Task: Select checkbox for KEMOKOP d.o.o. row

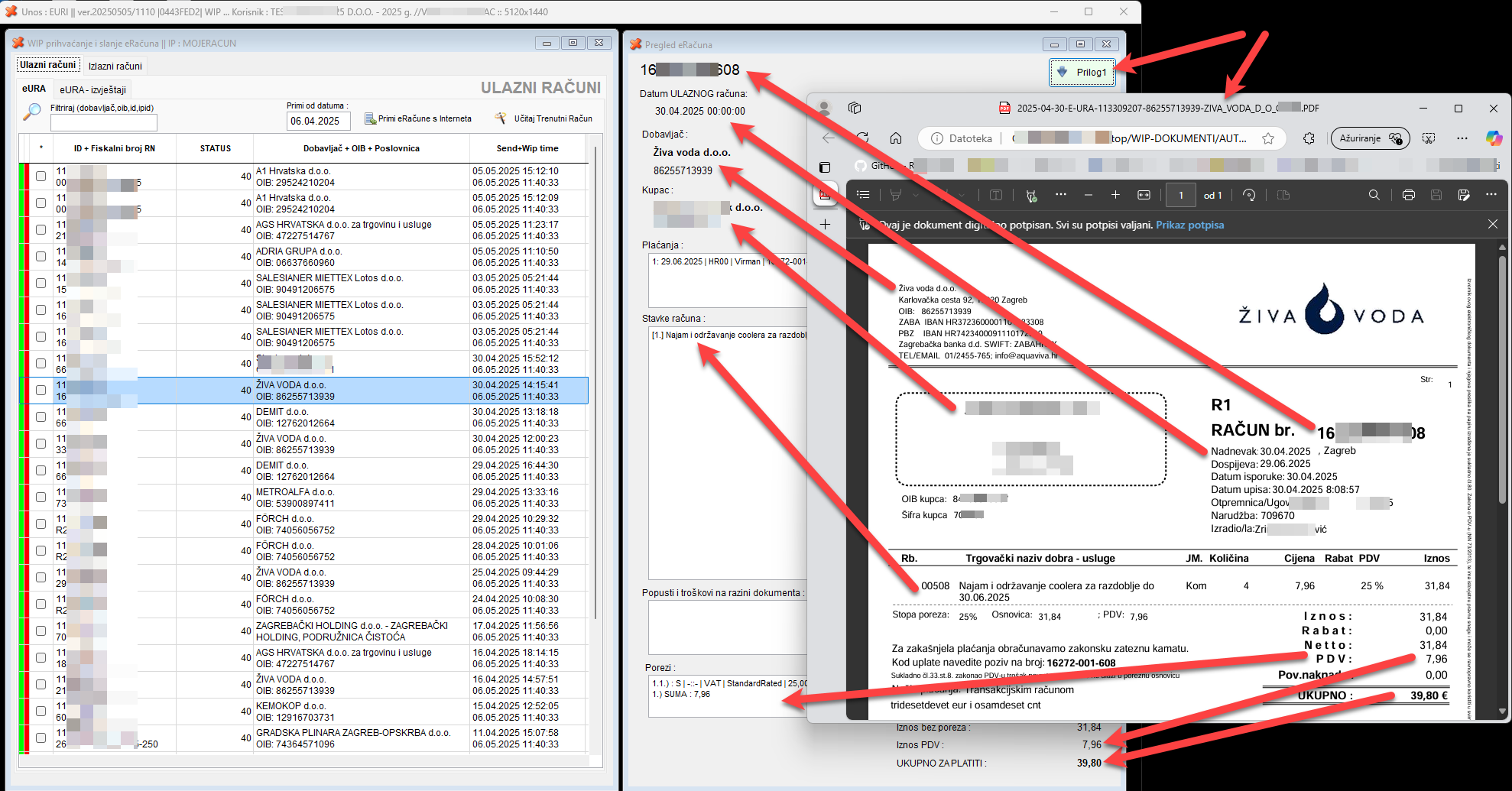Action: point(41,712)
